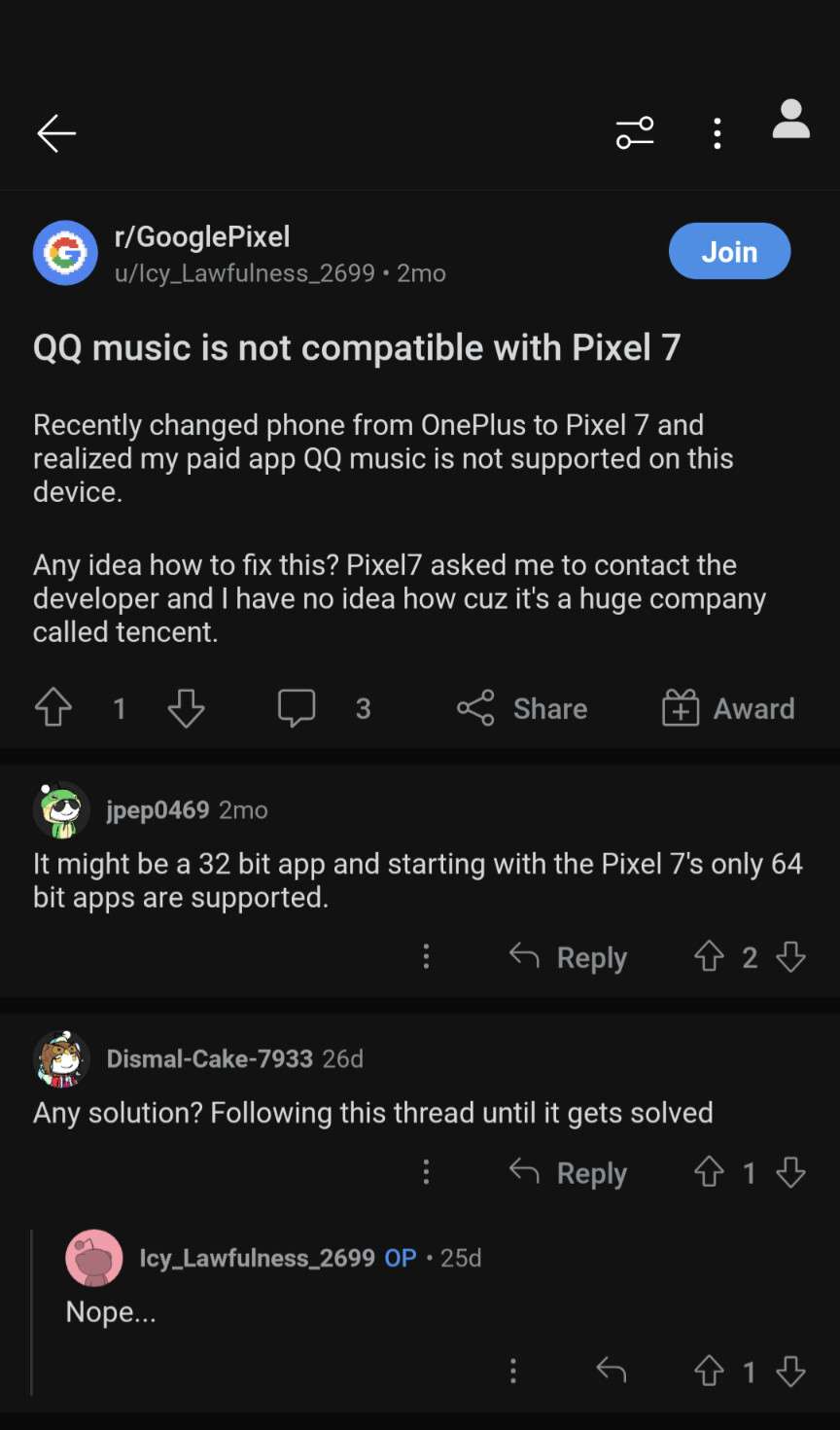Image resolution: width=840 pixels, height=1430 pixels.
Task: Upvote the QQ music post
Action: tap(53, 708)
